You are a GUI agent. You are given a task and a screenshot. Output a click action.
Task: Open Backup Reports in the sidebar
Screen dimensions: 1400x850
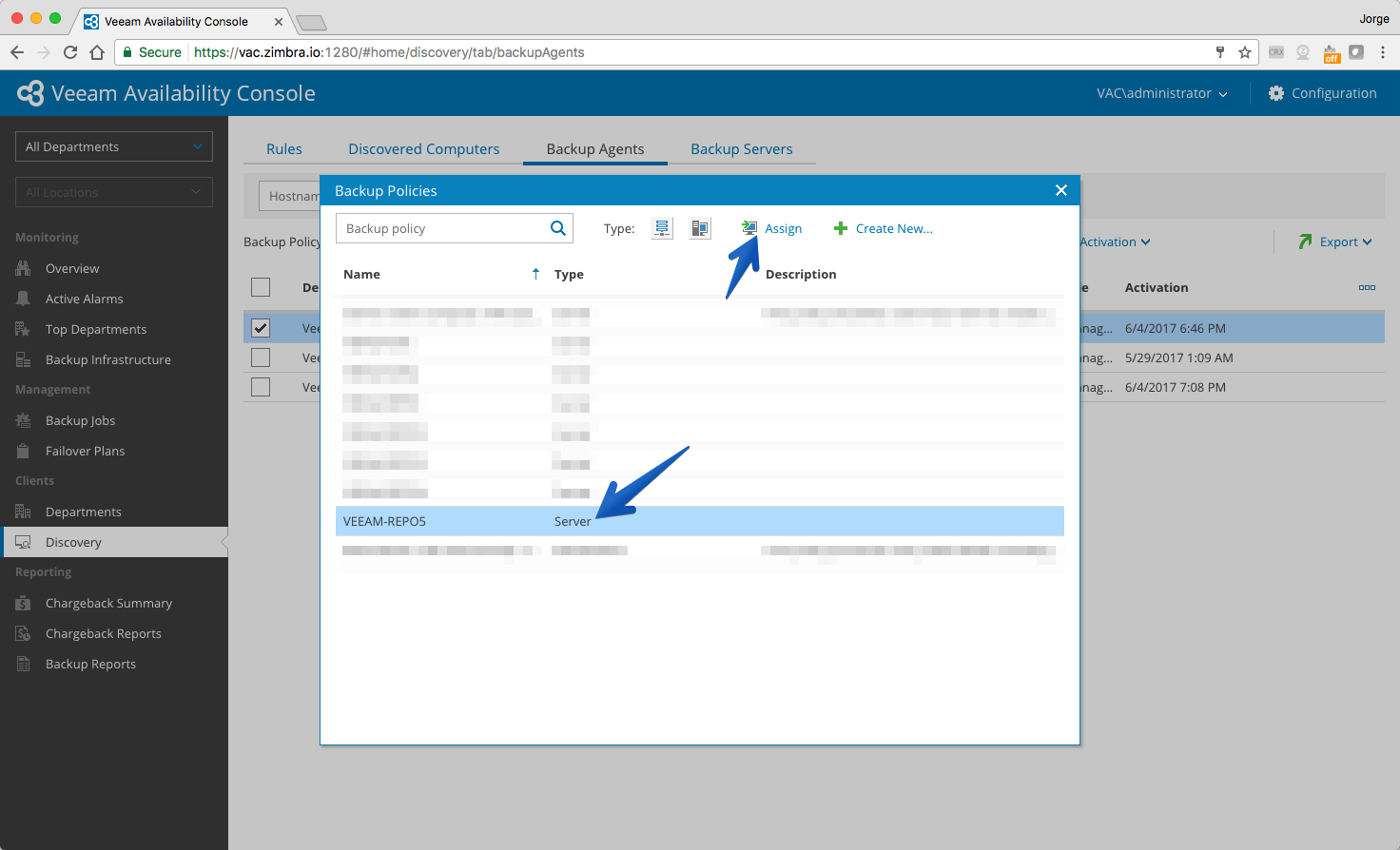91,664
